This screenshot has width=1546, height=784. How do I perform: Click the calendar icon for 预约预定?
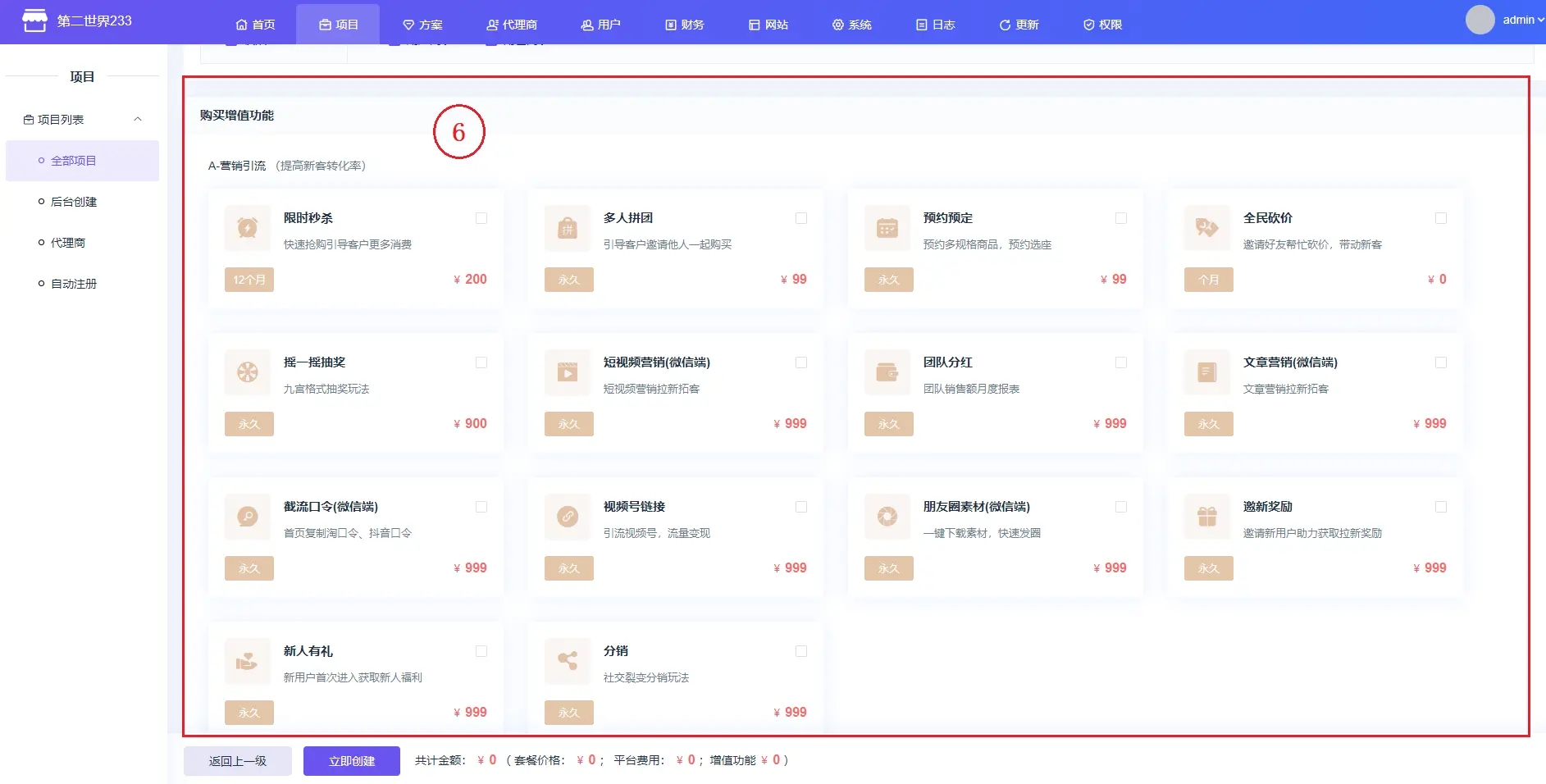887,228
